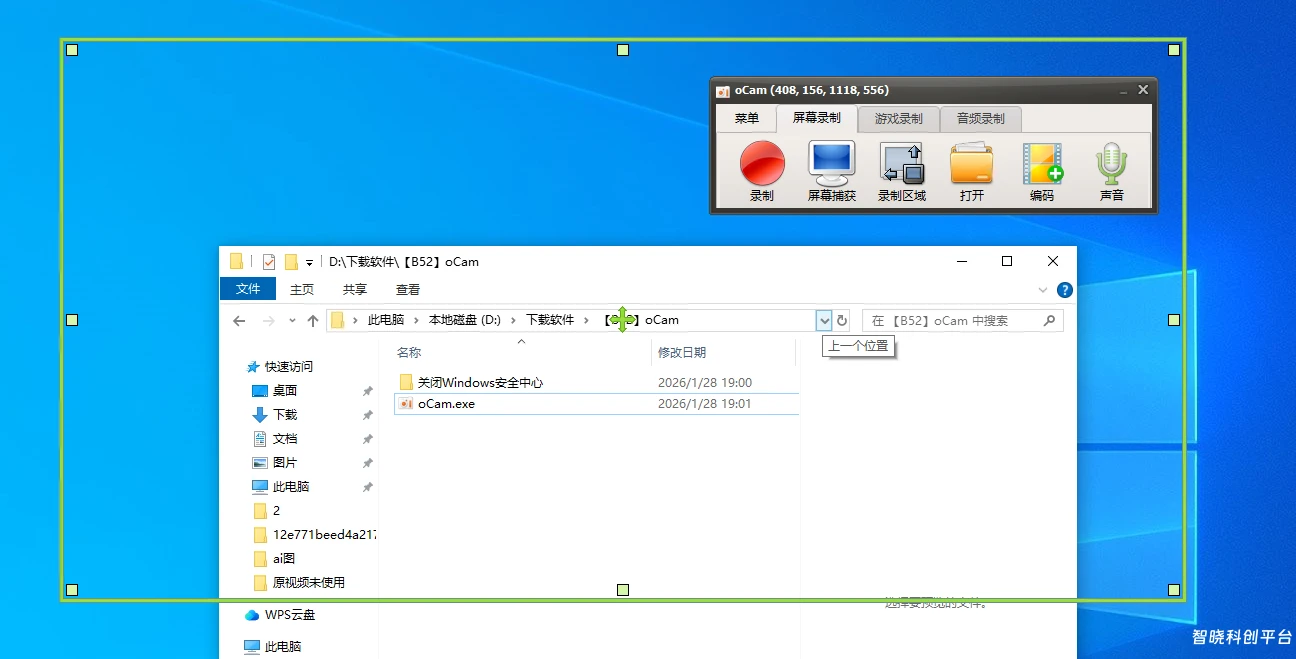Expand the address bar previous locations dropdown

[x=824, y=321]
